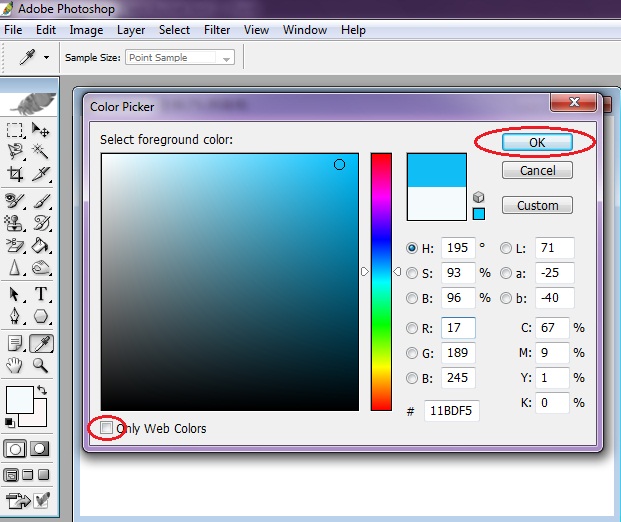Select the L lightness radio button
Image resolution: width=621 pixels, height=522 pixels.
pos(506,248)
